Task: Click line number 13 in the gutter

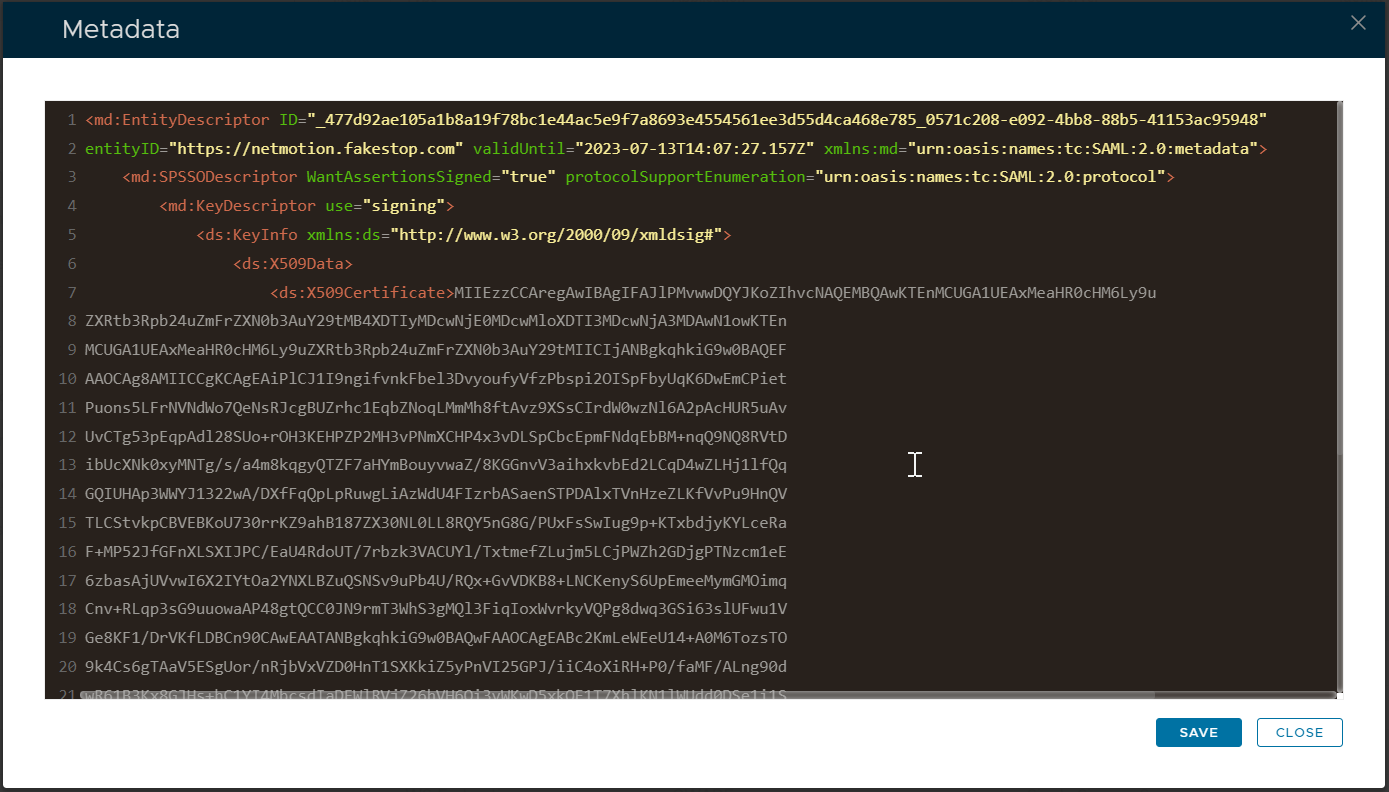Action: pos(67,466)
